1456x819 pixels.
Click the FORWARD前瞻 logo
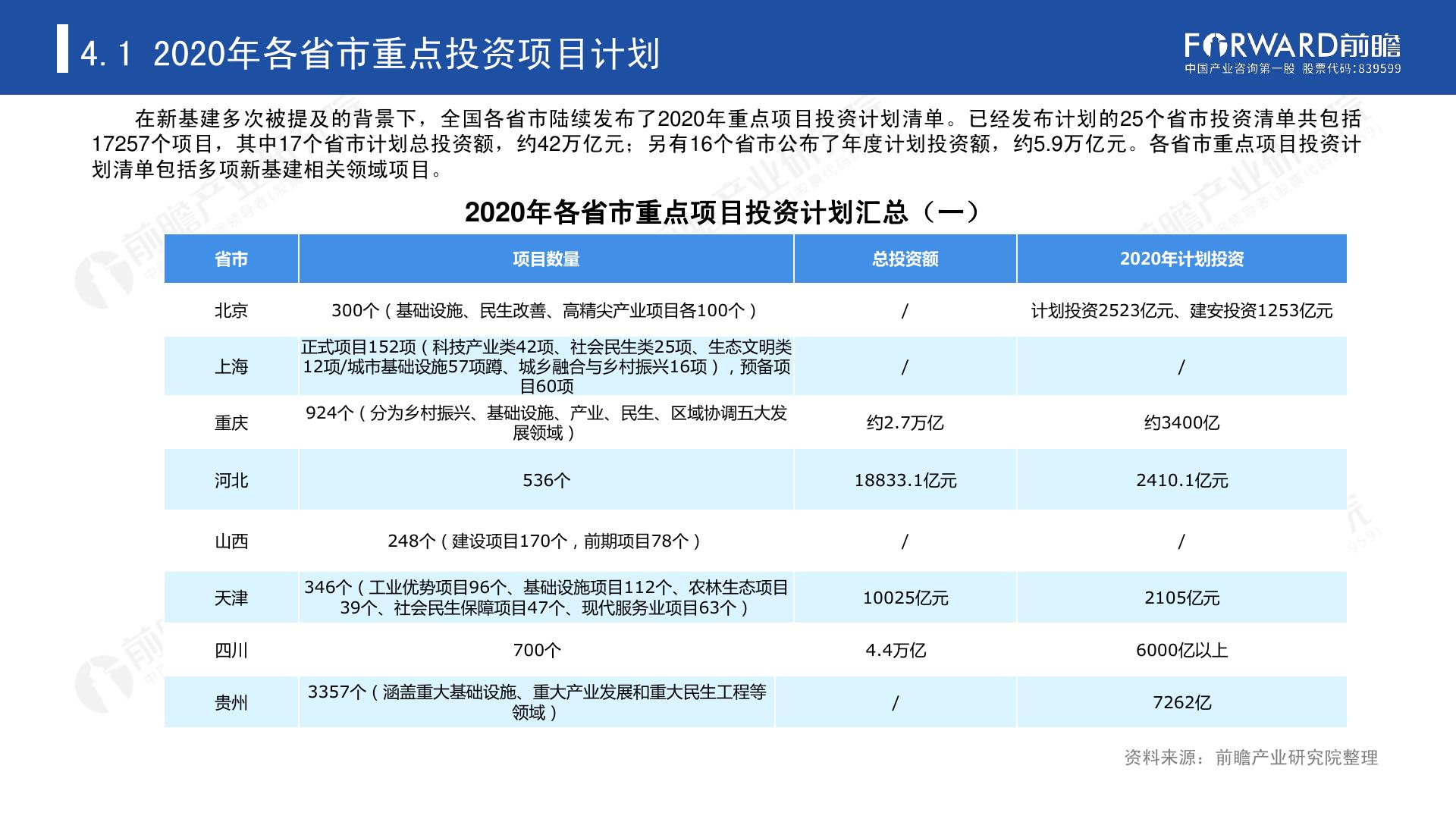(x=1292, y=46)
